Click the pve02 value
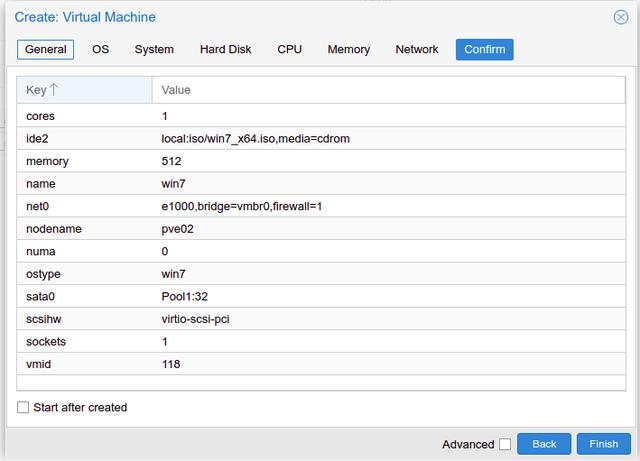Viewport: 640px width, 461px height. pyautogui.click(x=178, y=229)
